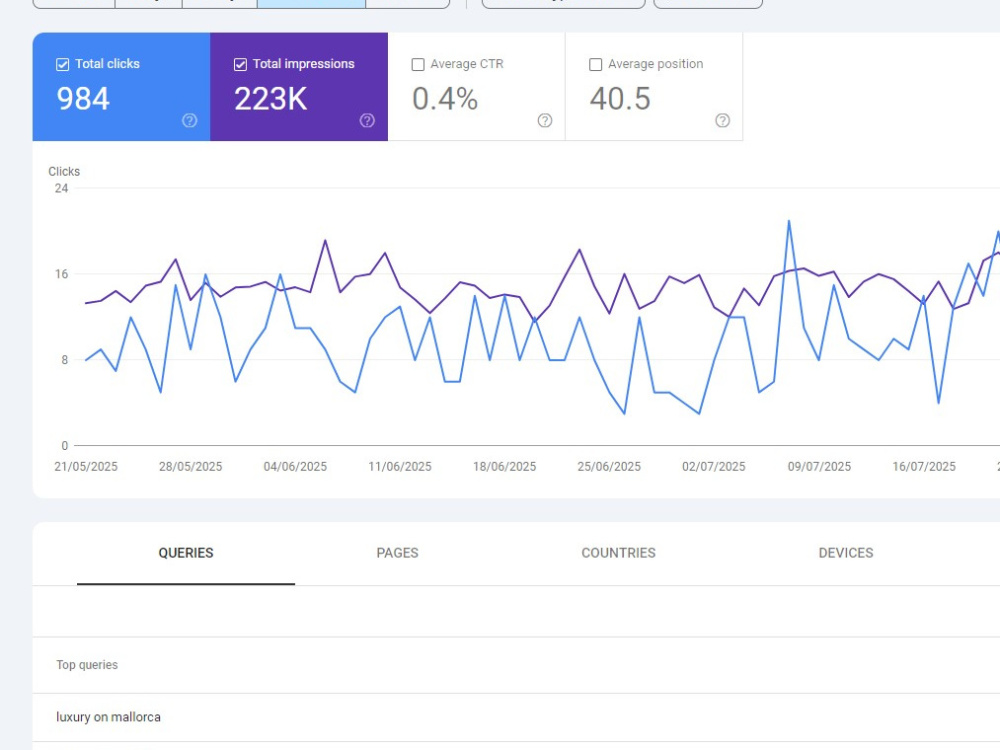Click the 0.4% average CTR value
Screen dimensions: 1000x750
[x=445, y=99]
